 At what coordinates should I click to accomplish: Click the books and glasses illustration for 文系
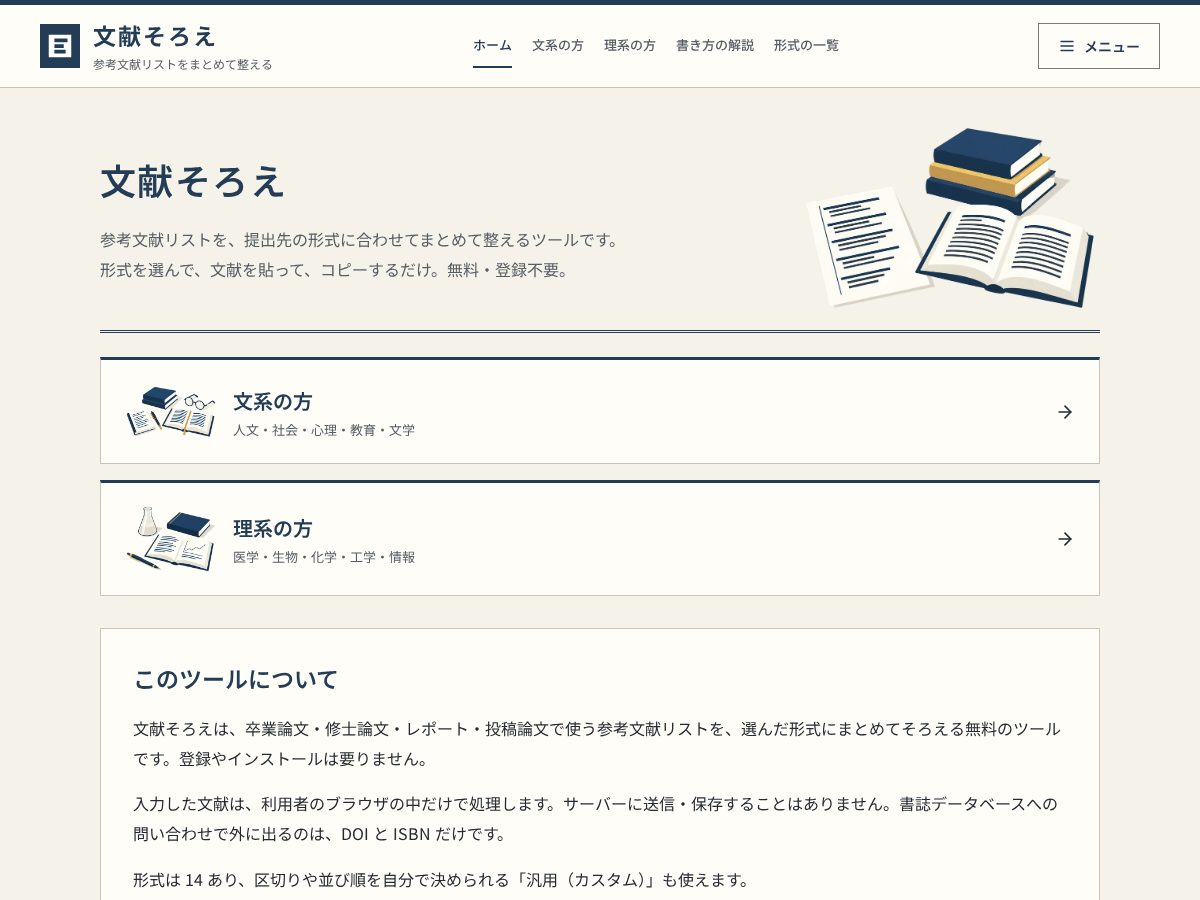click(171, 411)
